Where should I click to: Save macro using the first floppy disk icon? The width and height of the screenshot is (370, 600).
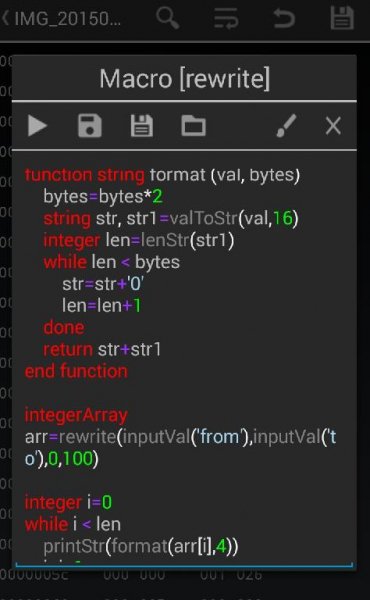90,126
